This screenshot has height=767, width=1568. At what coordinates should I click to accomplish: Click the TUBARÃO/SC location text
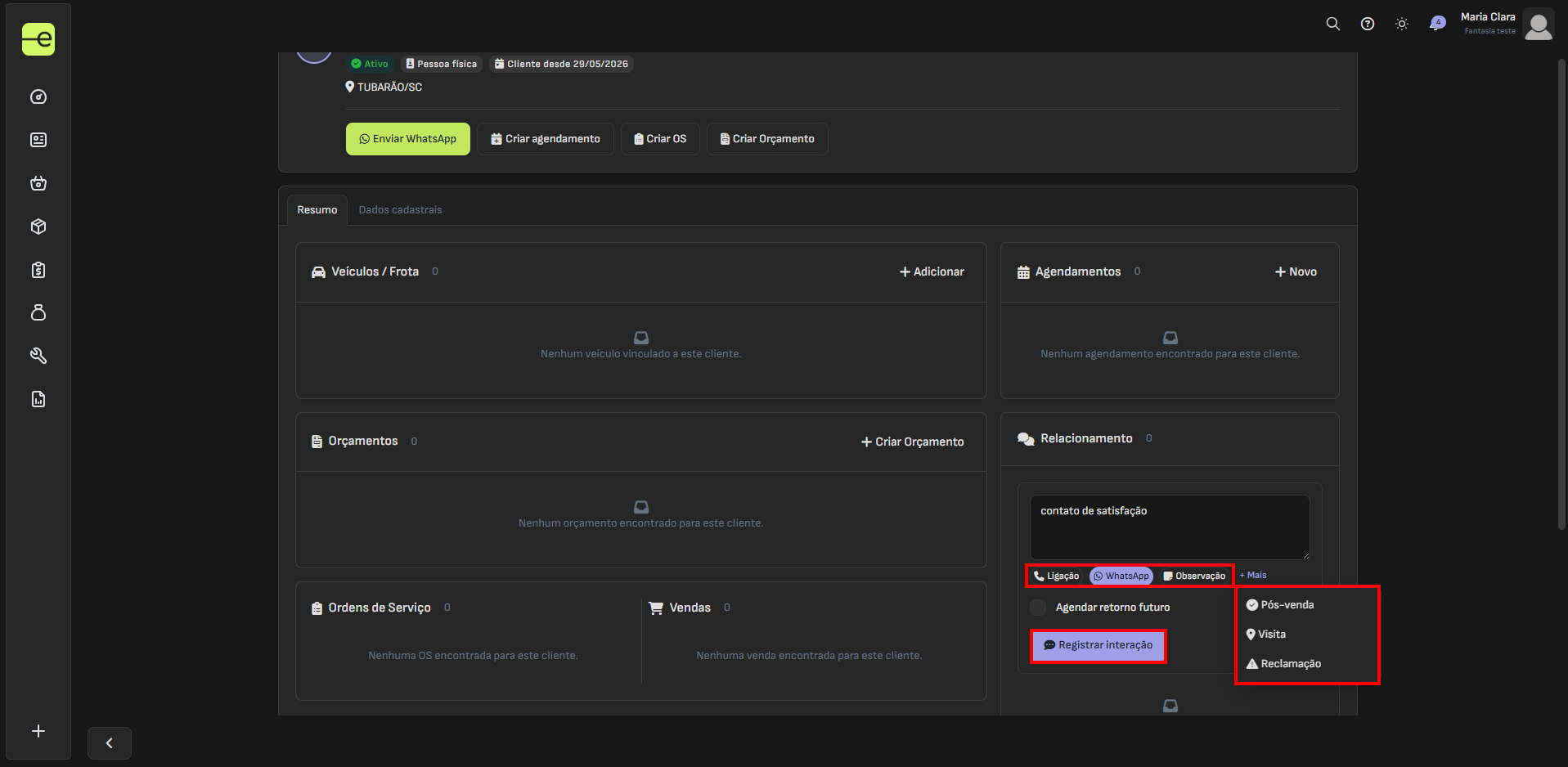389,87
